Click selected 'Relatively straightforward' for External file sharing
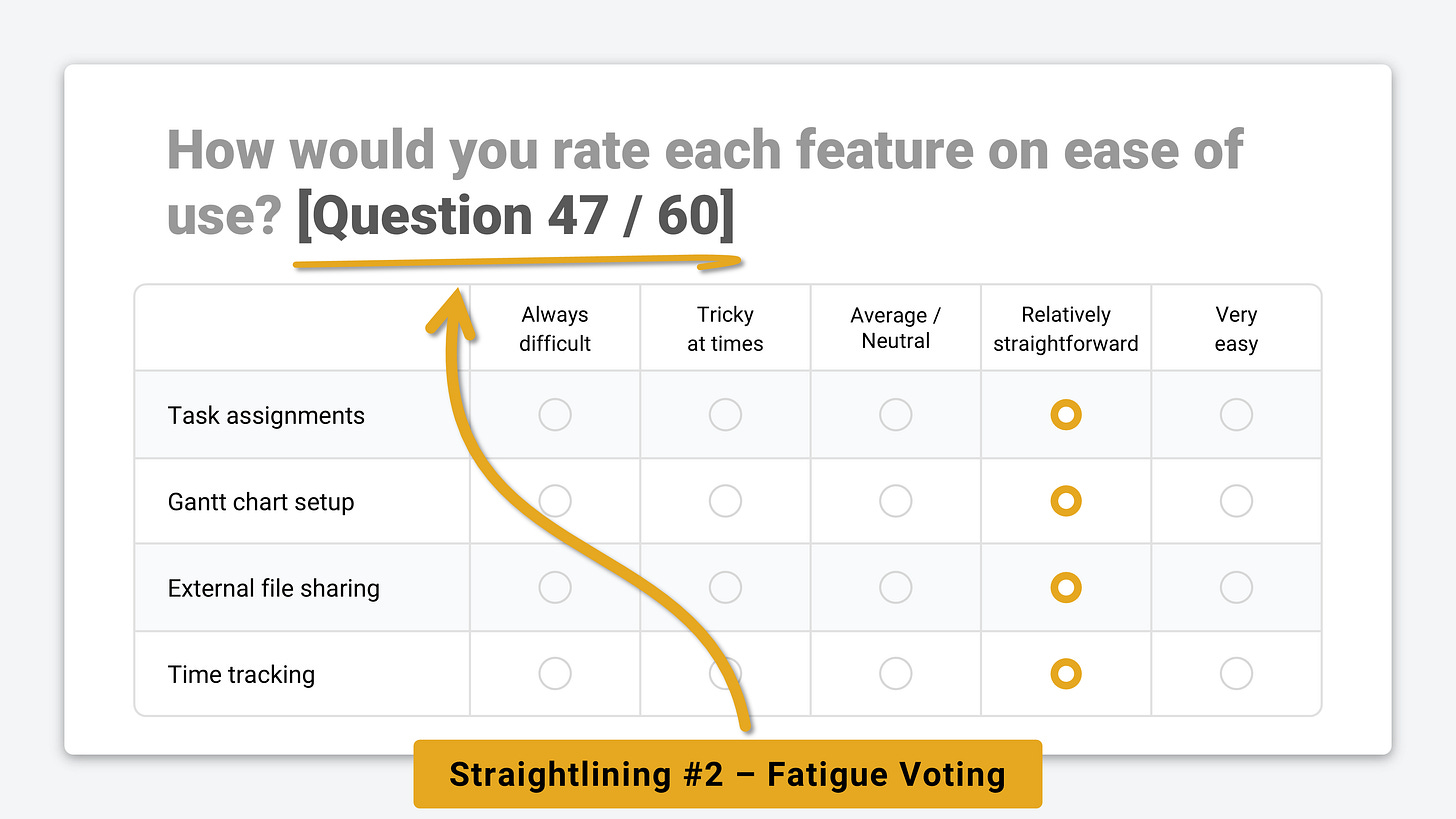The width and height of the screenshot is (1456, 819). point(1066,588)
